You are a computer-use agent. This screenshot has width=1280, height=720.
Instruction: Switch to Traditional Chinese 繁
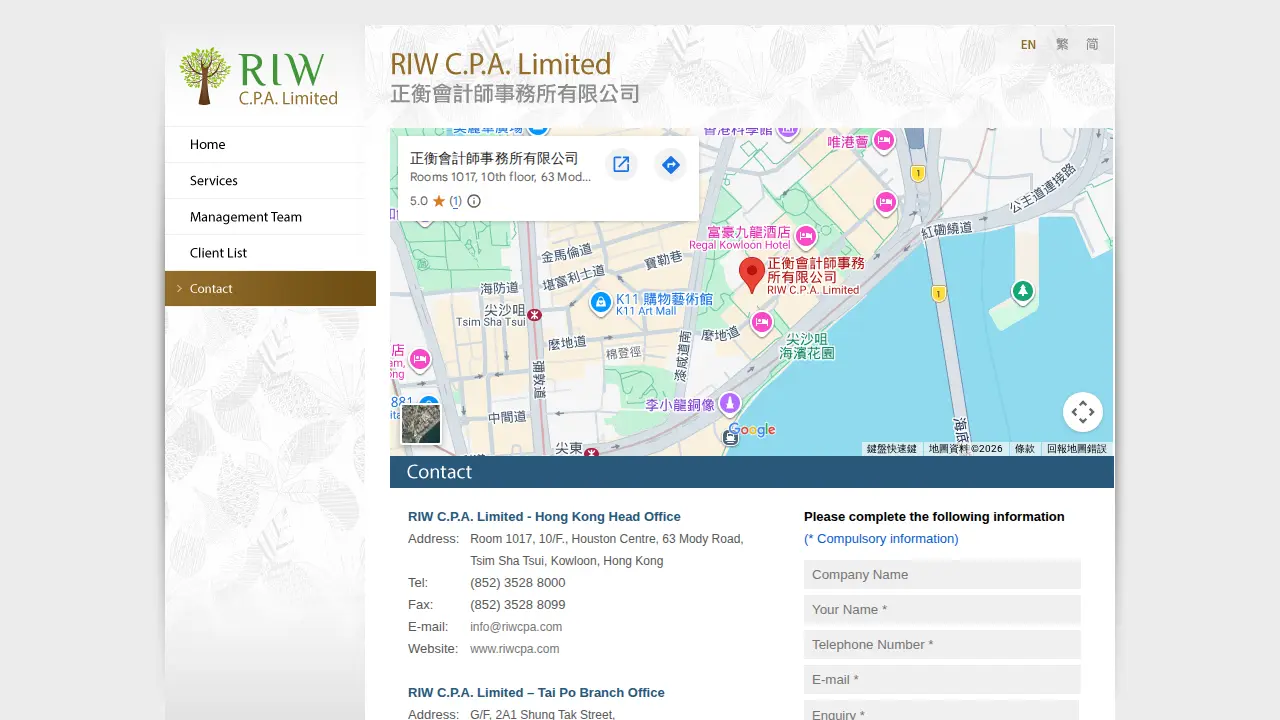[x=1062, y=45]
